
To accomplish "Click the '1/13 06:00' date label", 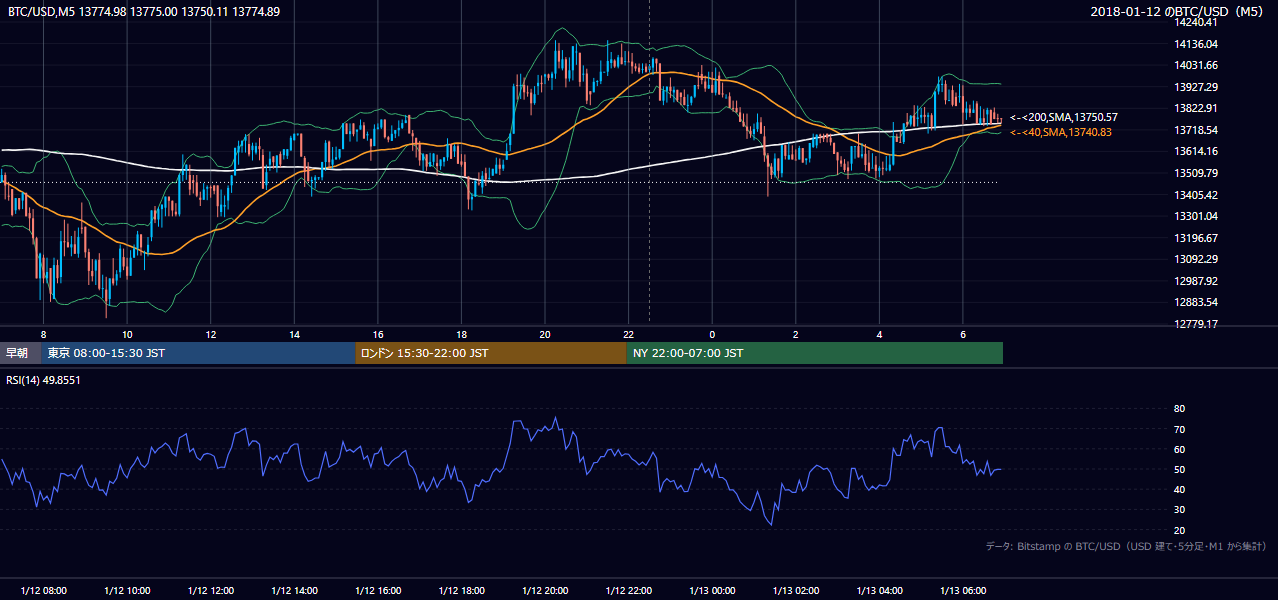I will point(962,591).
